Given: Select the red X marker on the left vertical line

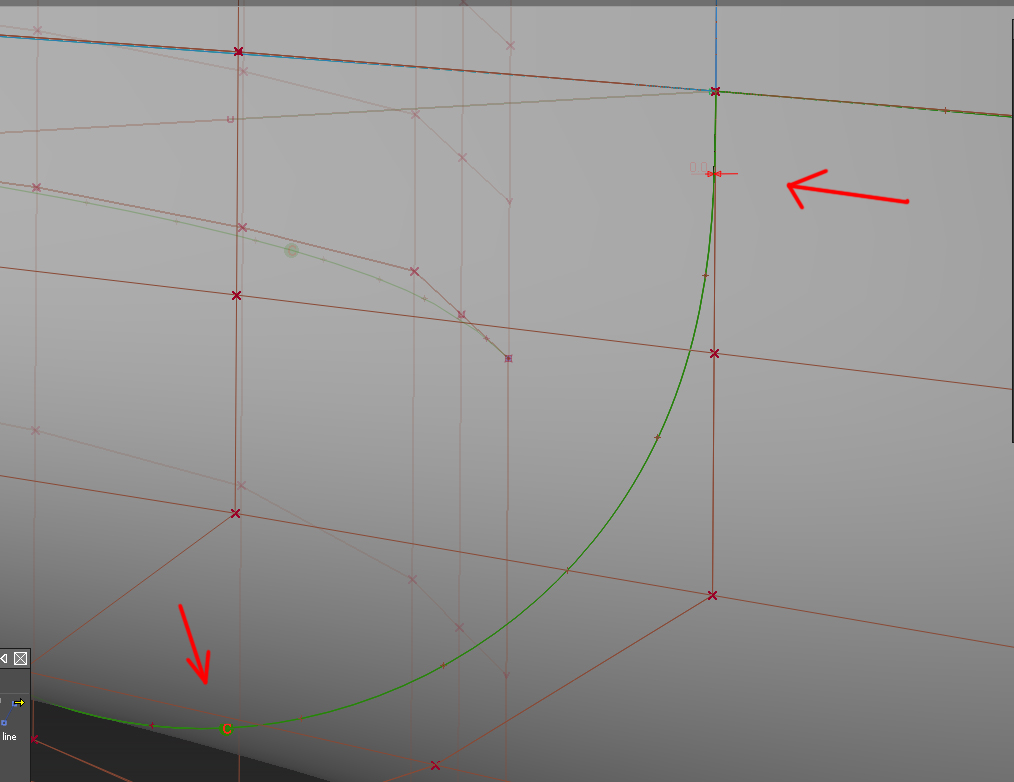Looking at the screenshot, I should [235, 513].
